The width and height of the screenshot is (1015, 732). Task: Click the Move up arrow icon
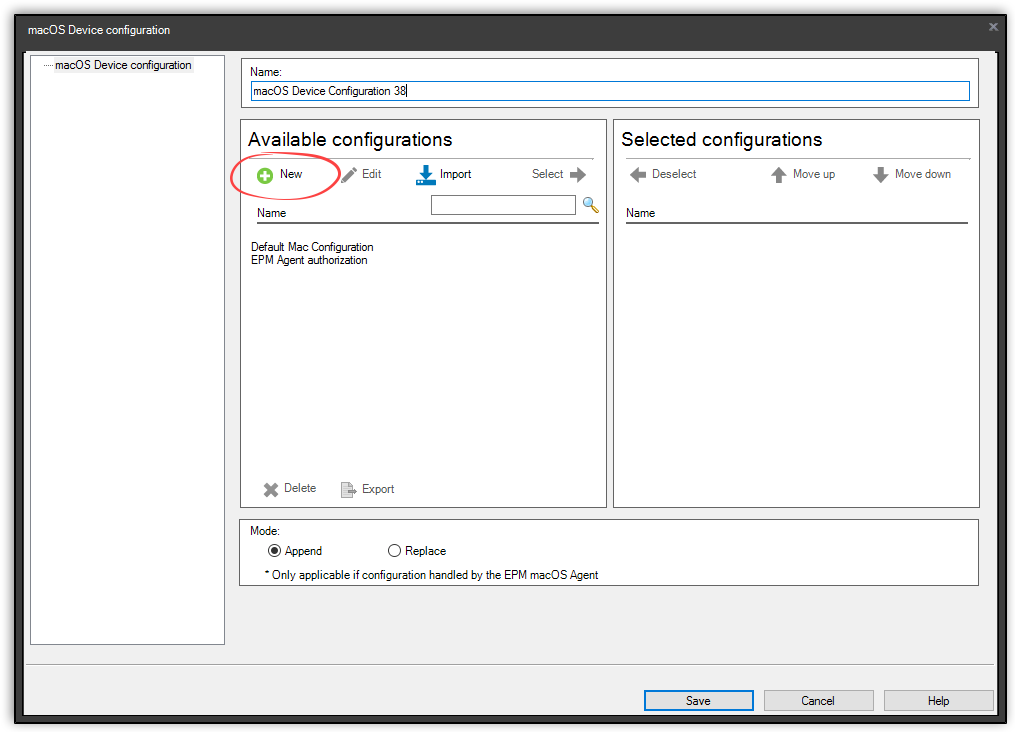pos(780,174)
